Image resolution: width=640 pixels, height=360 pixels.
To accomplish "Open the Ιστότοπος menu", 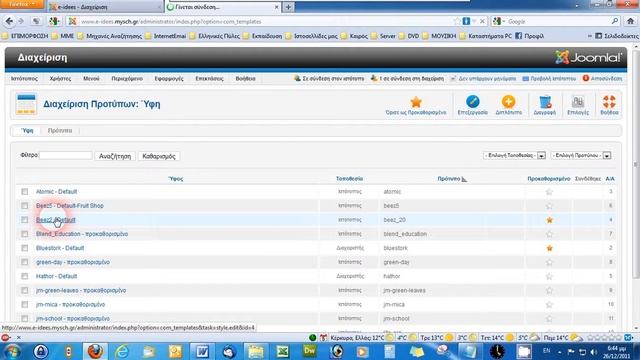I will tap(24, 78).
